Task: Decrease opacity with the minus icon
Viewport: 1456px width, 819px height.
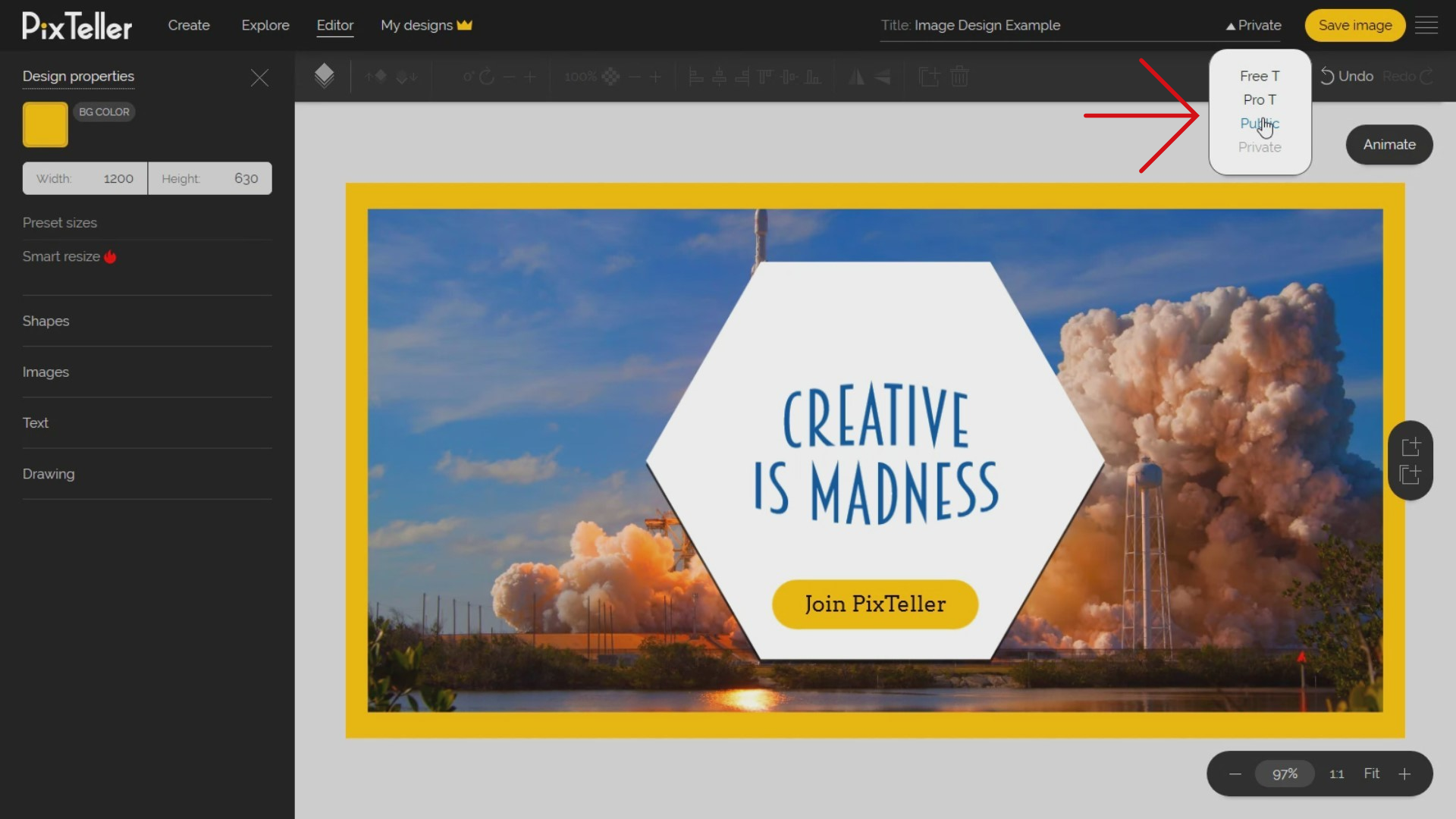Action: pos(635,77)
